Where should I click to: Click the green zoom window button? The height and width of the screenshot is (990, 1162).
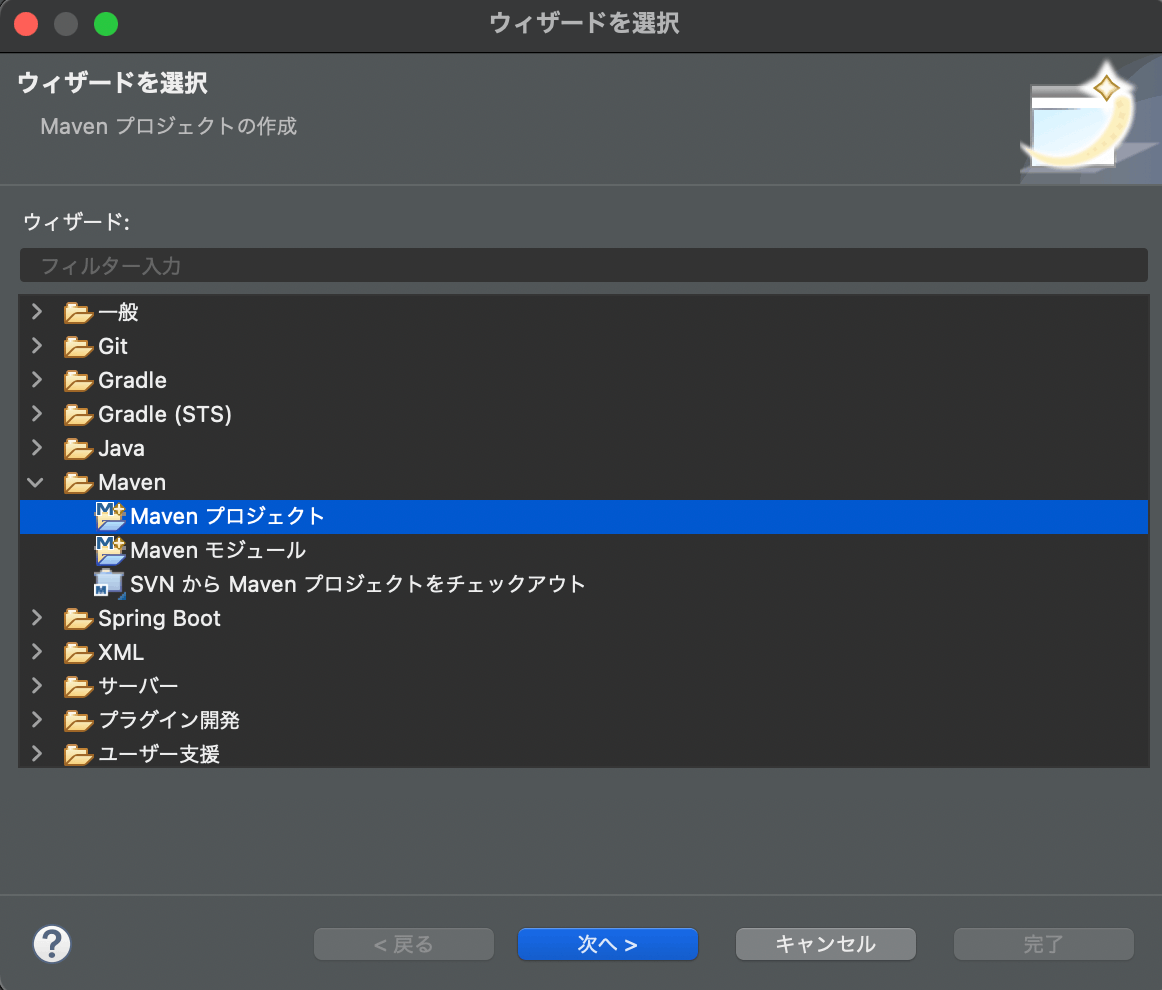coord(106,24)
